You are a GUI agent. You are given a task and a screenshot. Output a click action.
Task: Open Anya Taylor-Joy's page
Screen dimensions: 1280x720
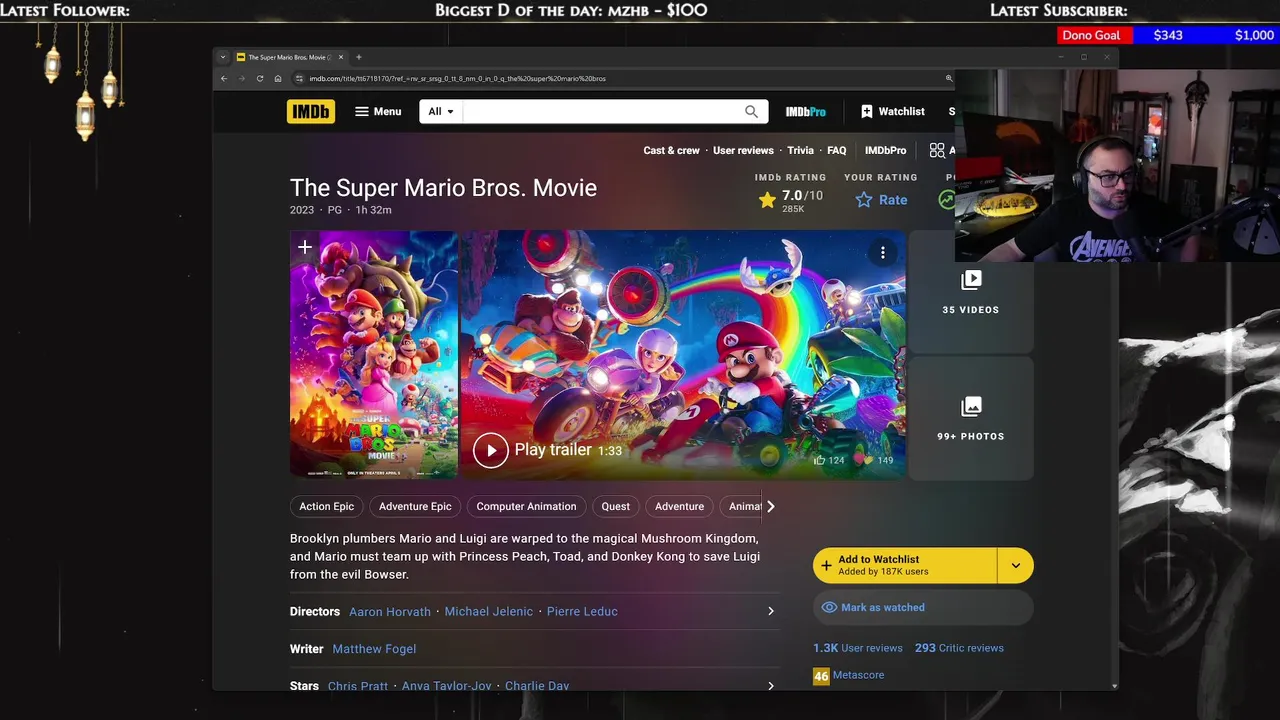click(446, 686)
